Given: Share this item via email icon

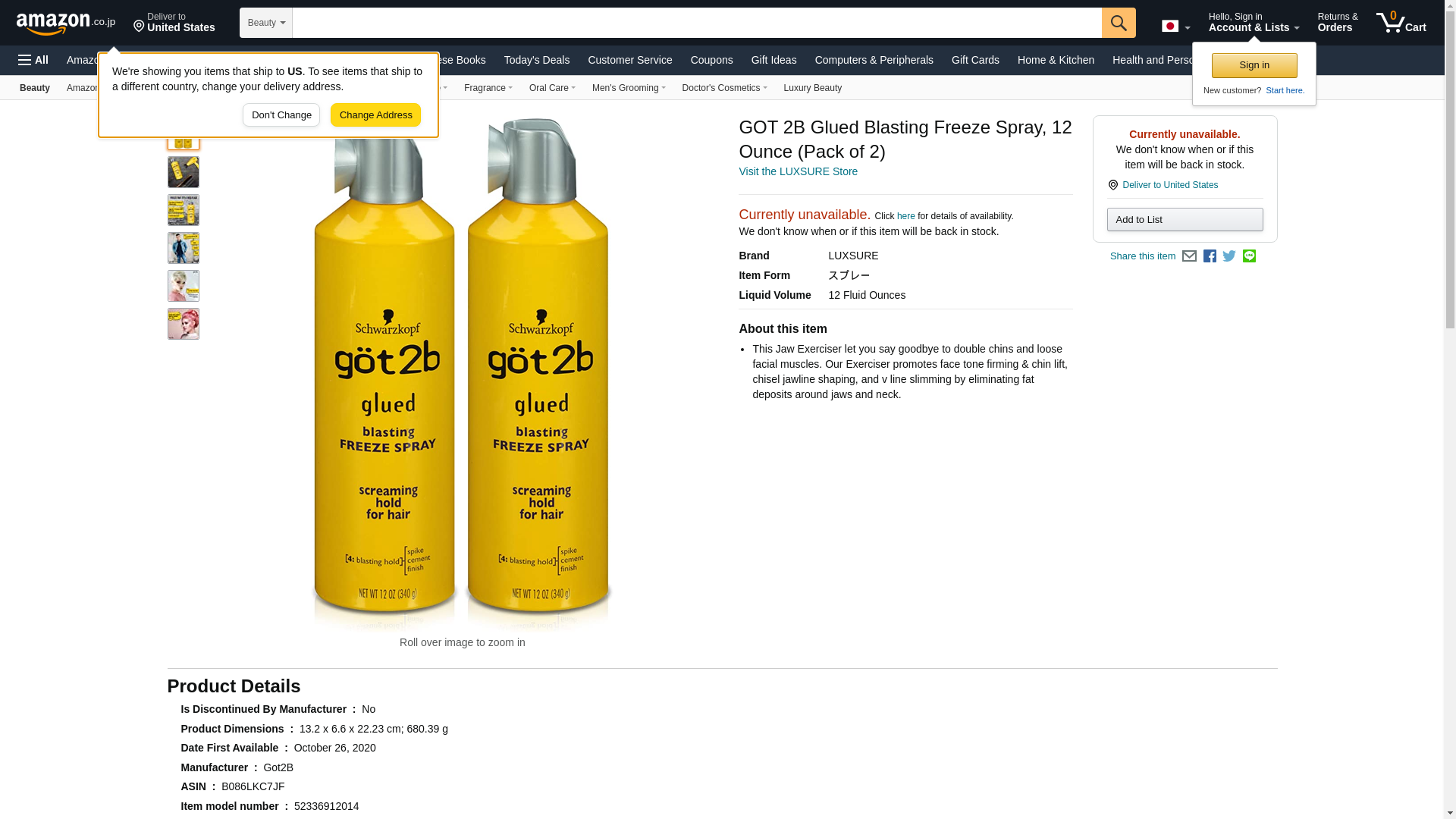Looking at the screenshot, I should 1189,256.
